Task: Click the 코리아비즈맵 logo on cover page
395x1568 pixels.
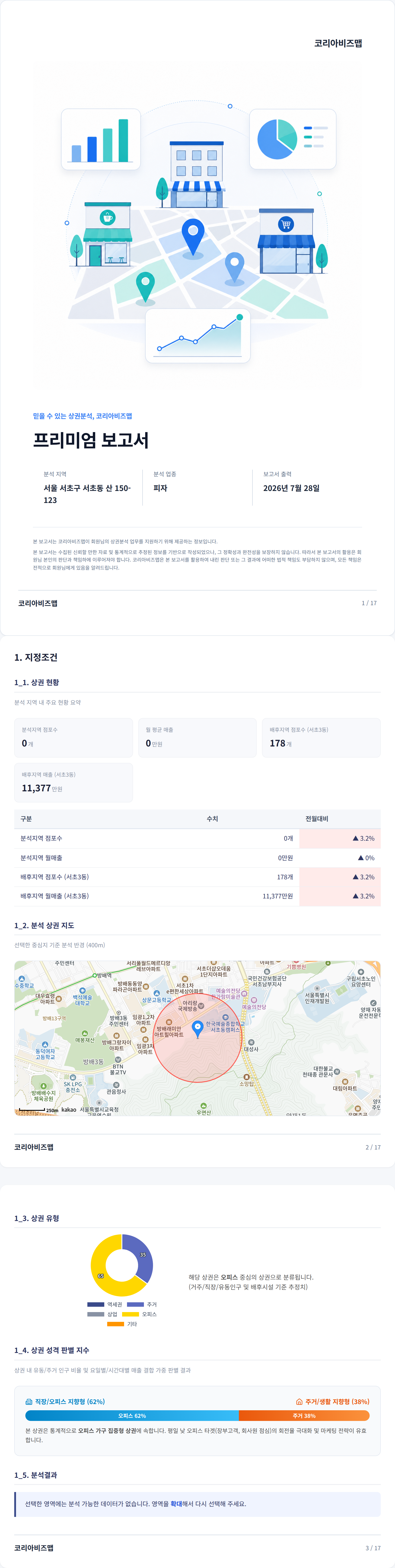Action: 338,43
